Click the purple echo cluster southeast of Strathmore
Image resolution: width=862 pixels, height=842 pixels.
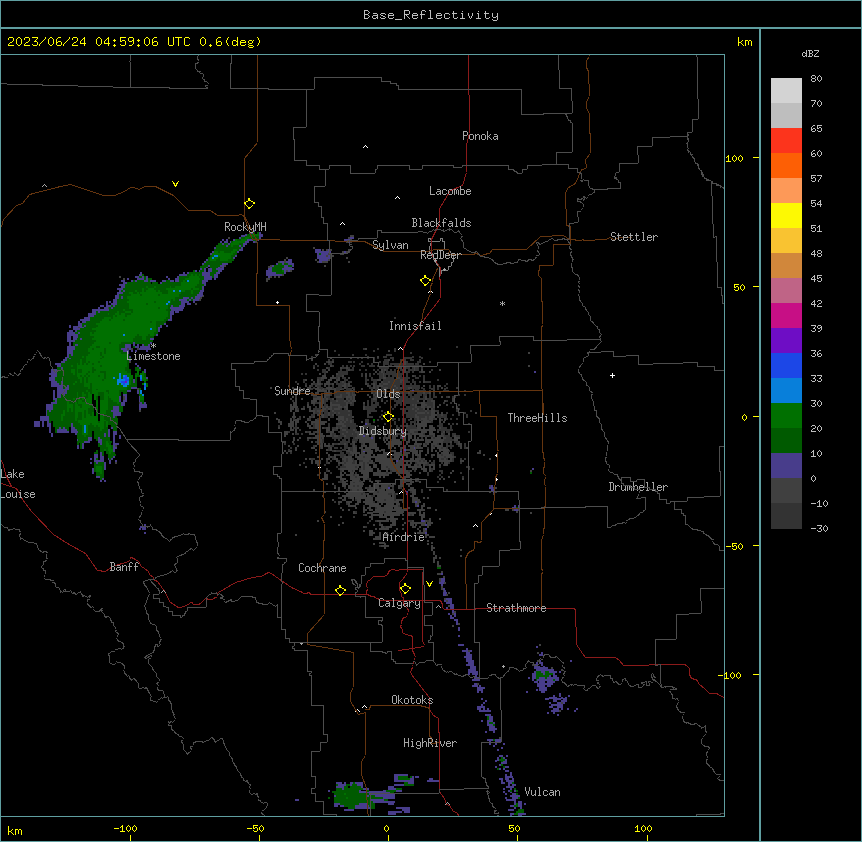click(x=545, y=677)
